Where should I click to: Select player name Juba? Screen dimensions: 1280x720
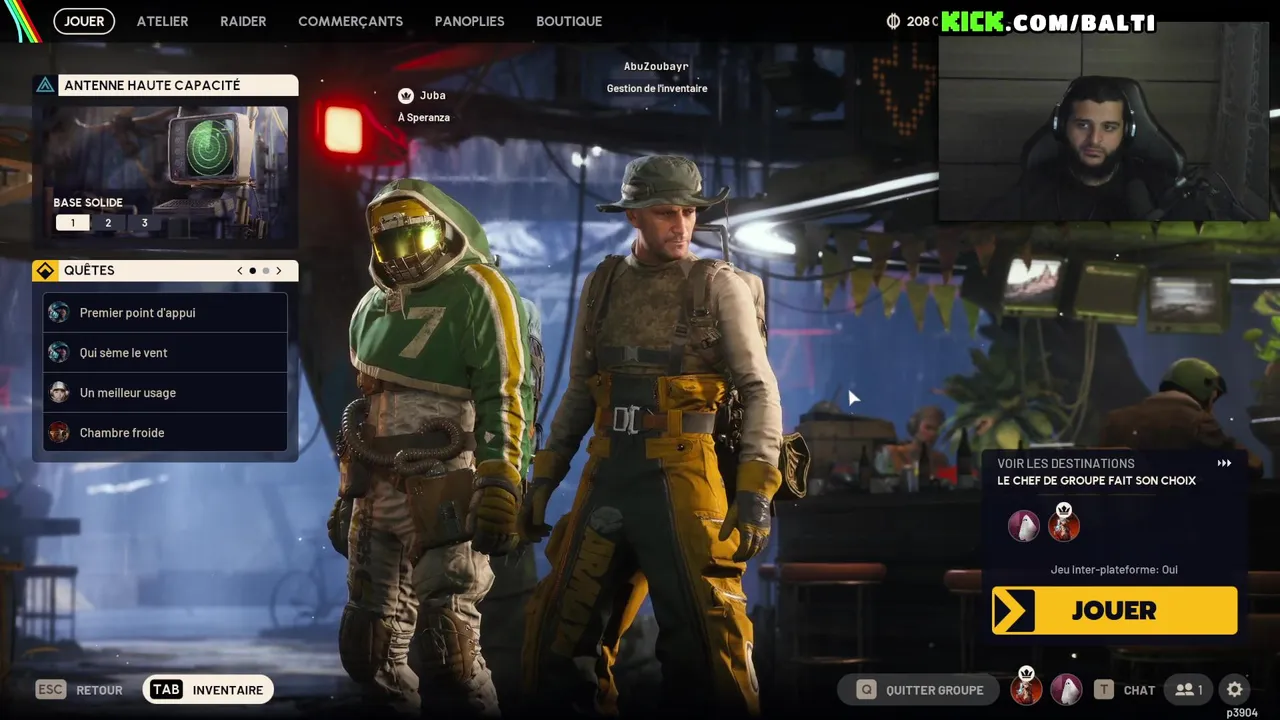433,95
